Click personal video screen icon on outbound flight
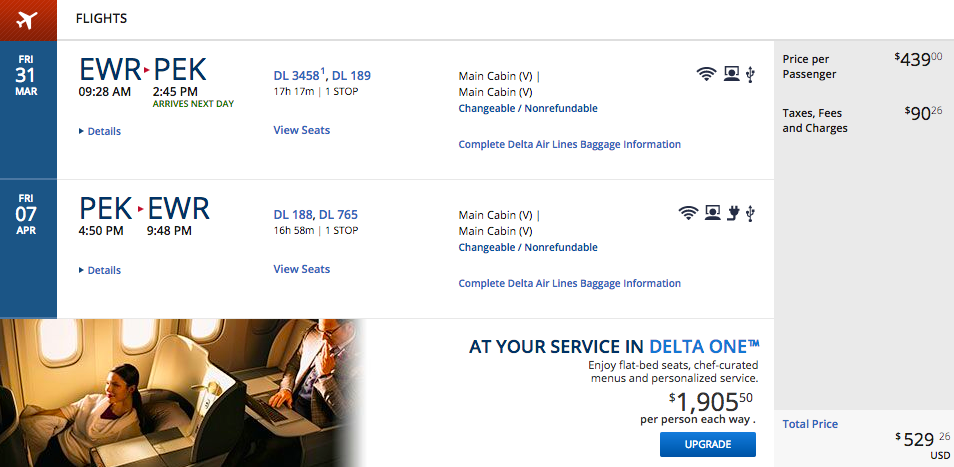 point(731,74)
